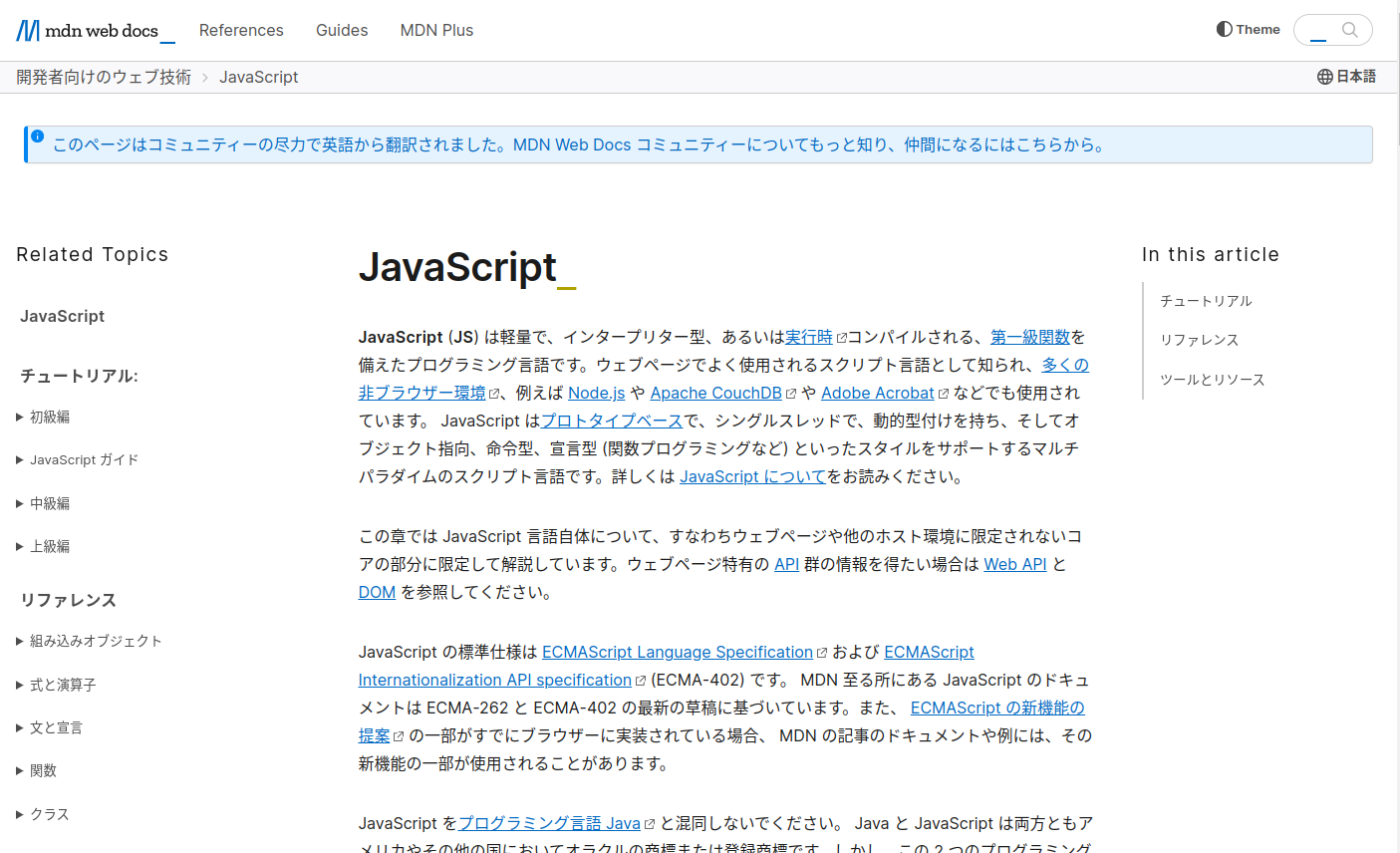
Task: Click the チュートリアル: sidebar heading
Action: point(80,376)
